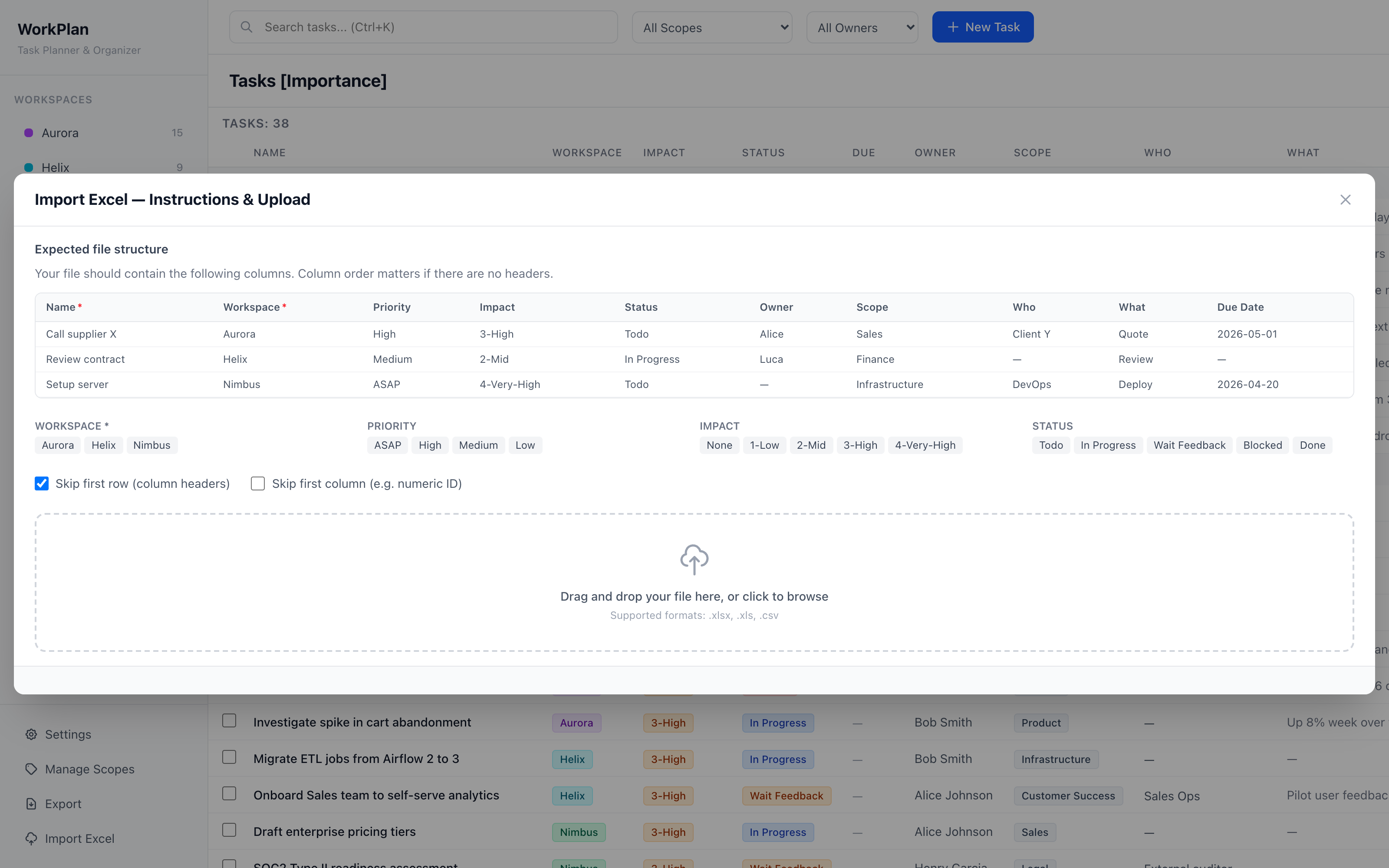Click the purple Aurora workspace dot
Screen dimensions: 1389x868
point(28,133)
